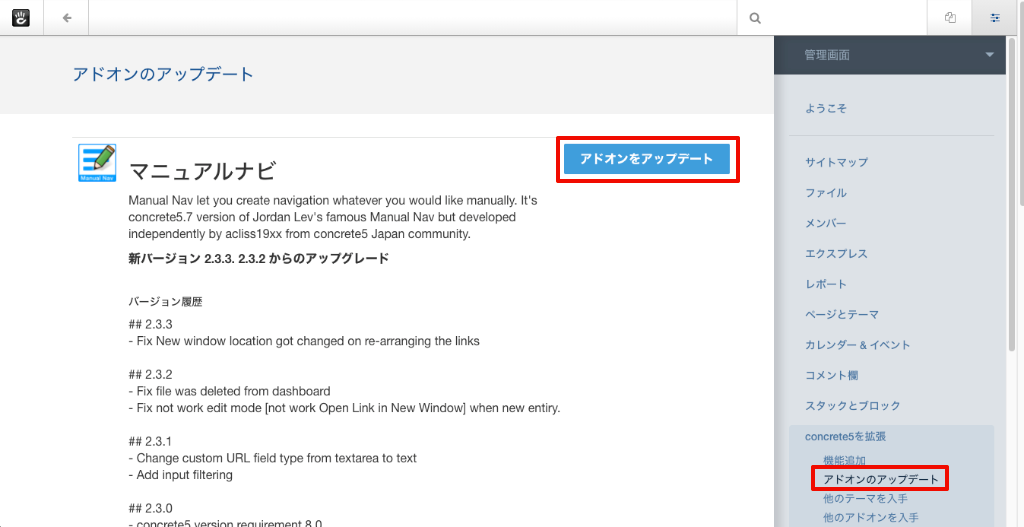Click the search magnifier icon
This screenshot has width=1024, height=527.
pyautogui.click(x=755, y=17)
